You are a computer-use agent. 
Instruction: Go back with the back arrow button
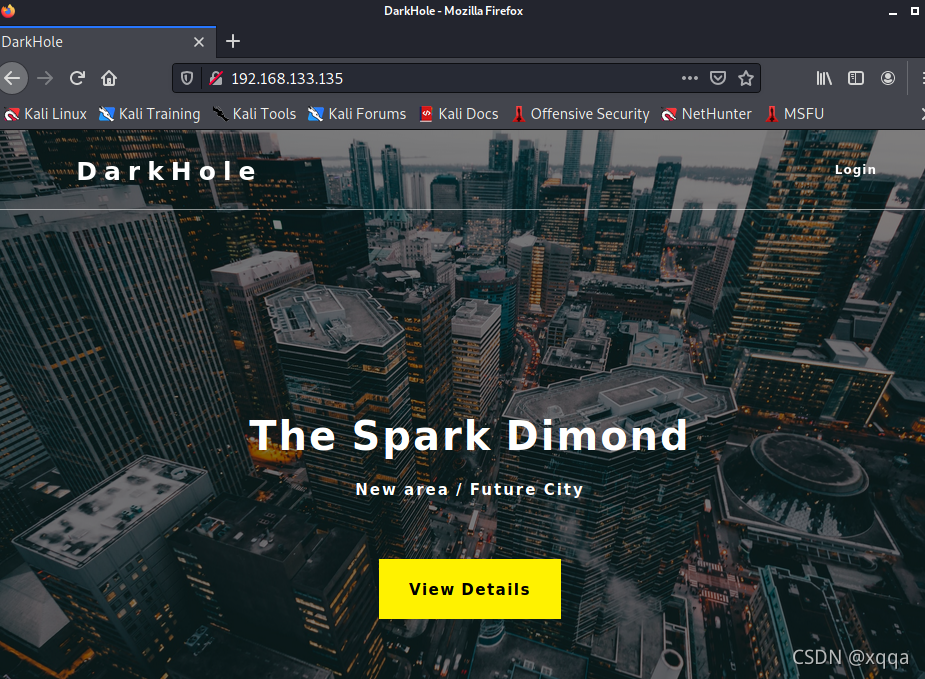(x=12, y=78)
